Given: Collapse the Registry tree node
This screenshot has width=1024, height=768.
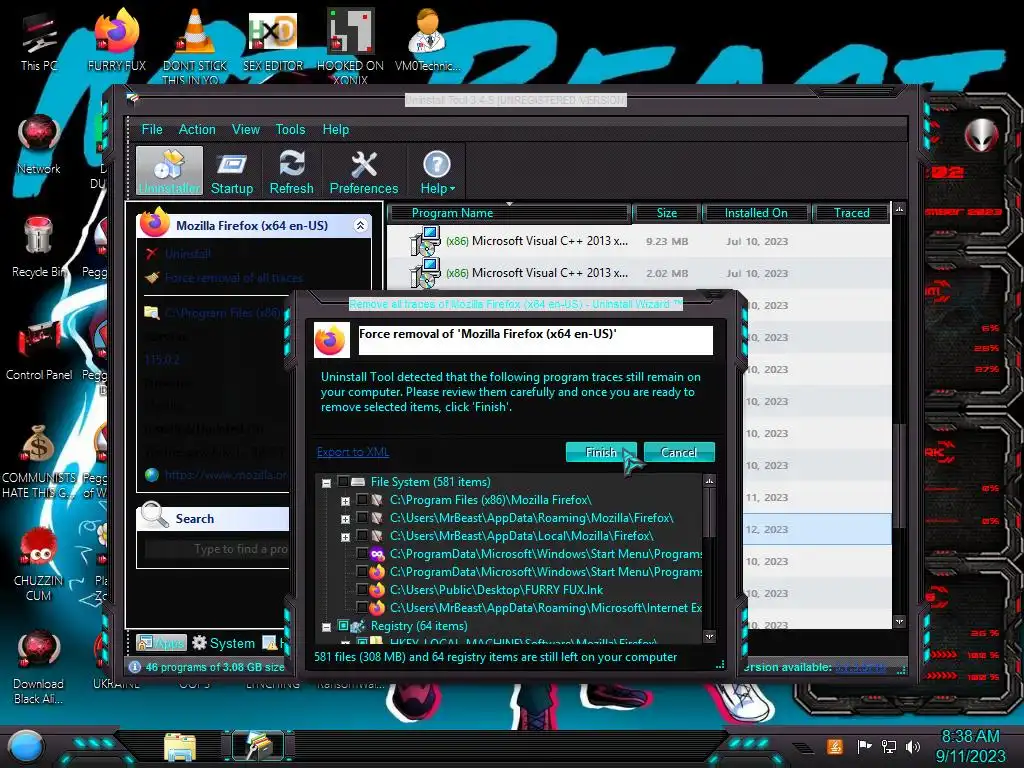Looking at the screenshot, I should (x=327, y=627).
